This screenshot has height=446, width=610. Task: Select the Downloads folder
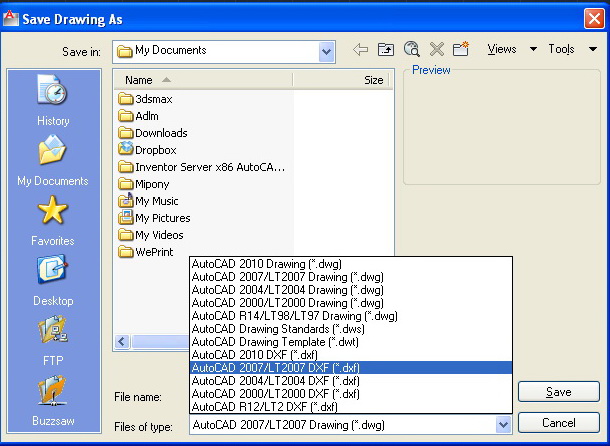pyautogui.click(x=152, y=133)
